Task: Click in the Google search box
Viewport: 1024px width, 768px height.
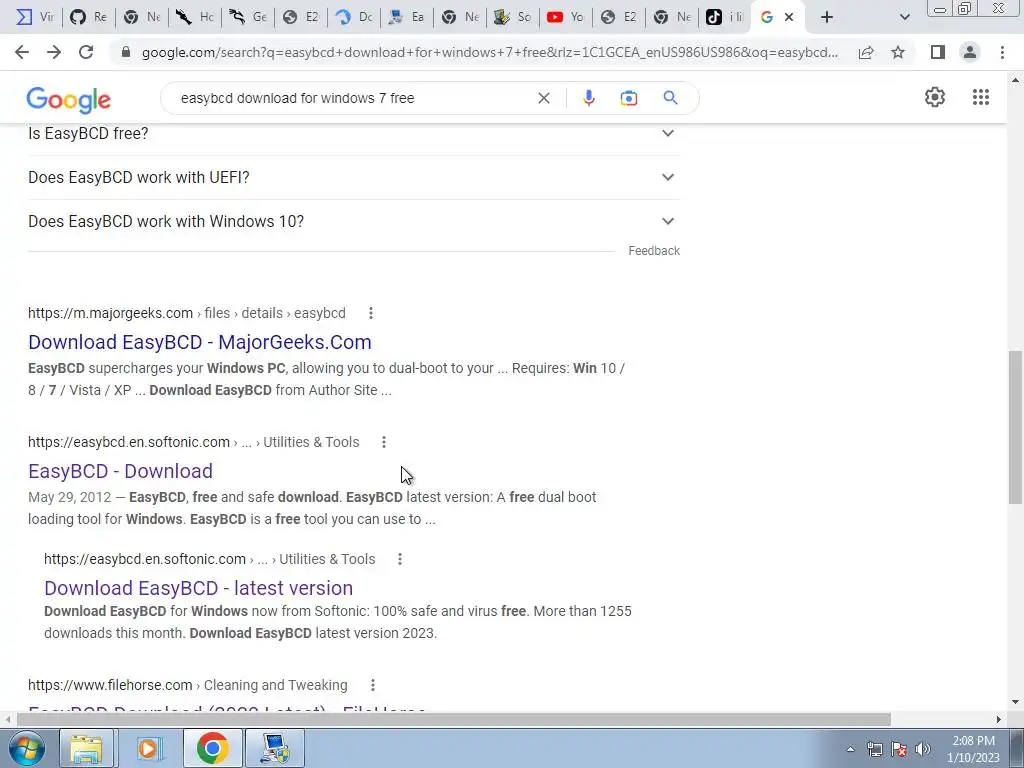Action: (x=353, y=98)
